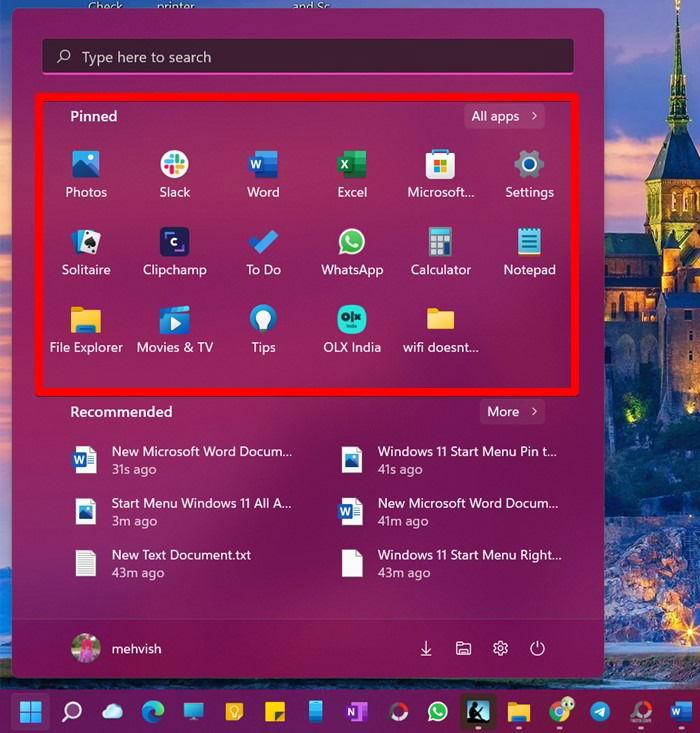Open the Kindle app on the taskbar

pos(478,711)
